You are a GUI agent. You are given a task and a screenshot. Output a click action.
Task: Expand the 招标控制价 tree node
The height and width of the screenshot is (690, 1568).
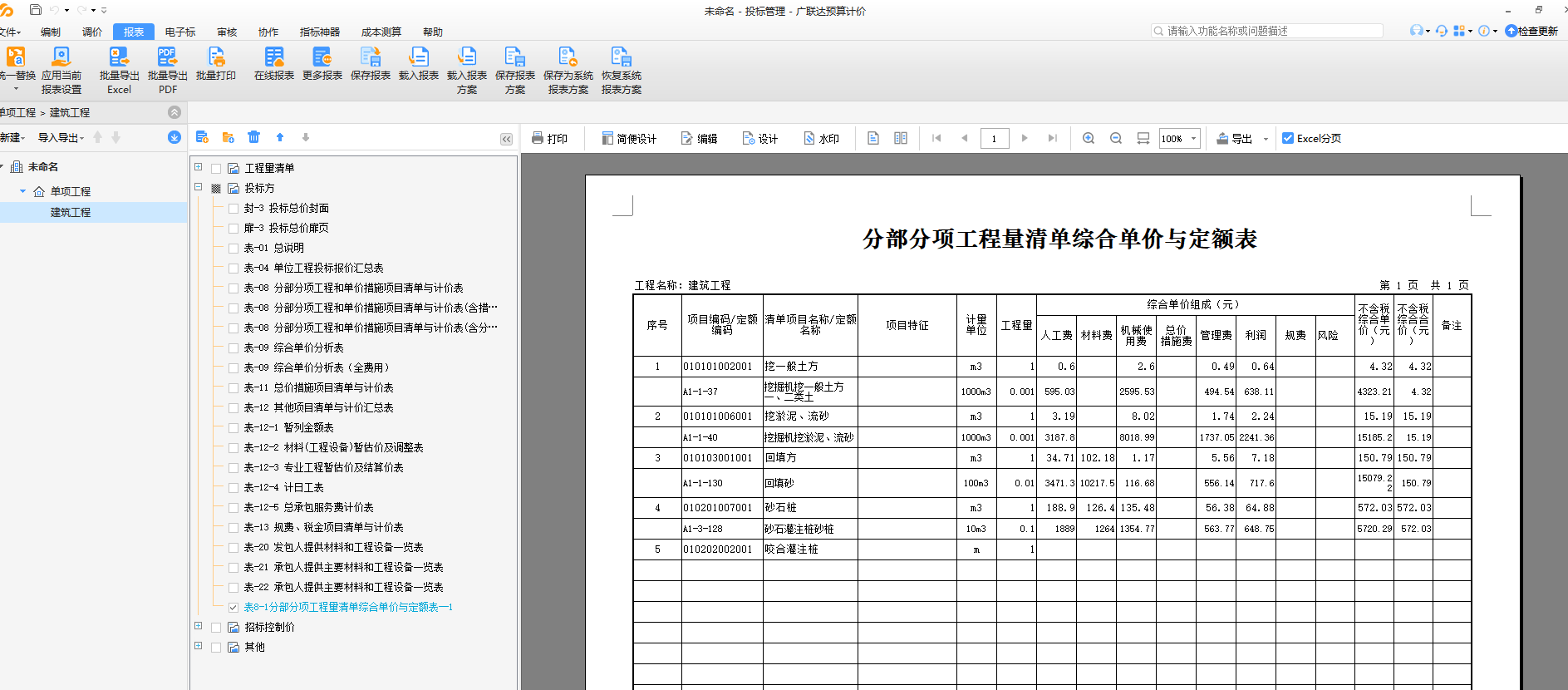pos(199,626)
